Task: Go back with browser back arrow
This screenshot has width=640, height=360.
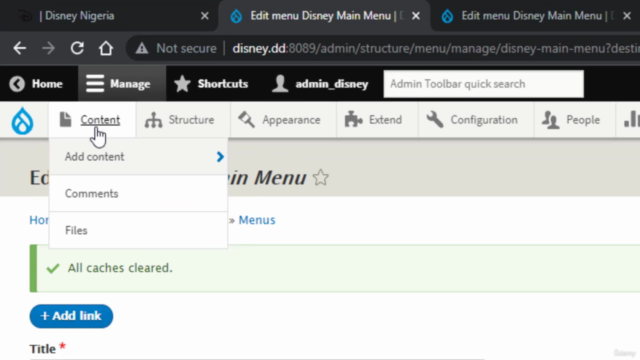Action: click(19, 49)
